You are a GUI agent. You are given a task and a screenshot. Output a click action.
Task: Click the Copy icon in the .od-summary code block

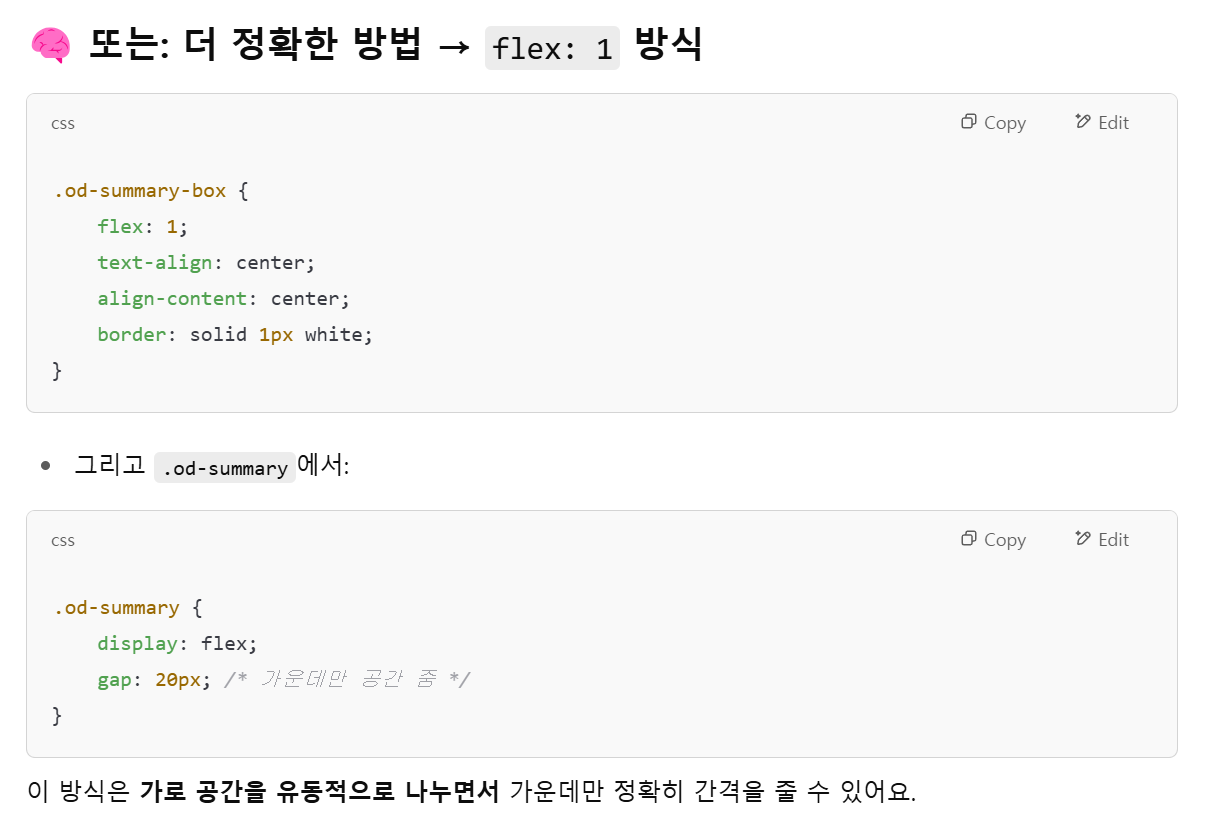pos(968,539)
